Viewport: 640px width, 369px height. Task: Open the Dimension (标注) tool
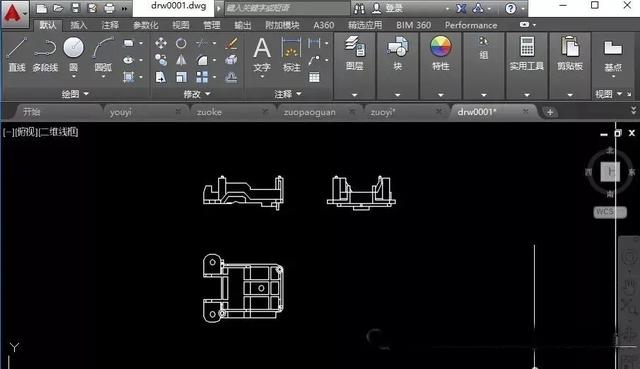(x=291, y=54)
